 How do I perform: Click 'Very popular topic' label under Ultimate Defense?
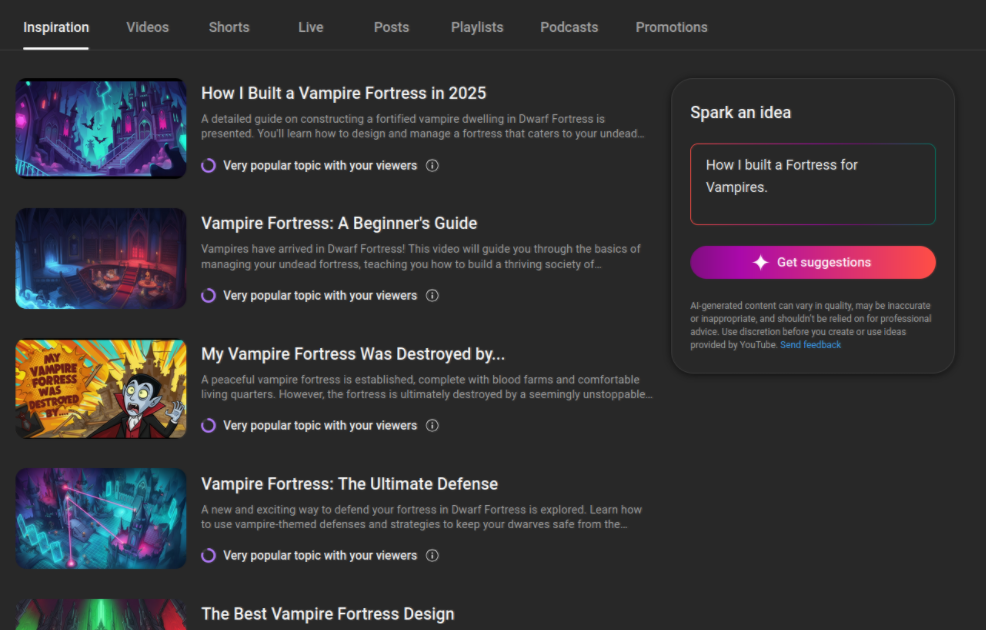click(x=320, y=555)
